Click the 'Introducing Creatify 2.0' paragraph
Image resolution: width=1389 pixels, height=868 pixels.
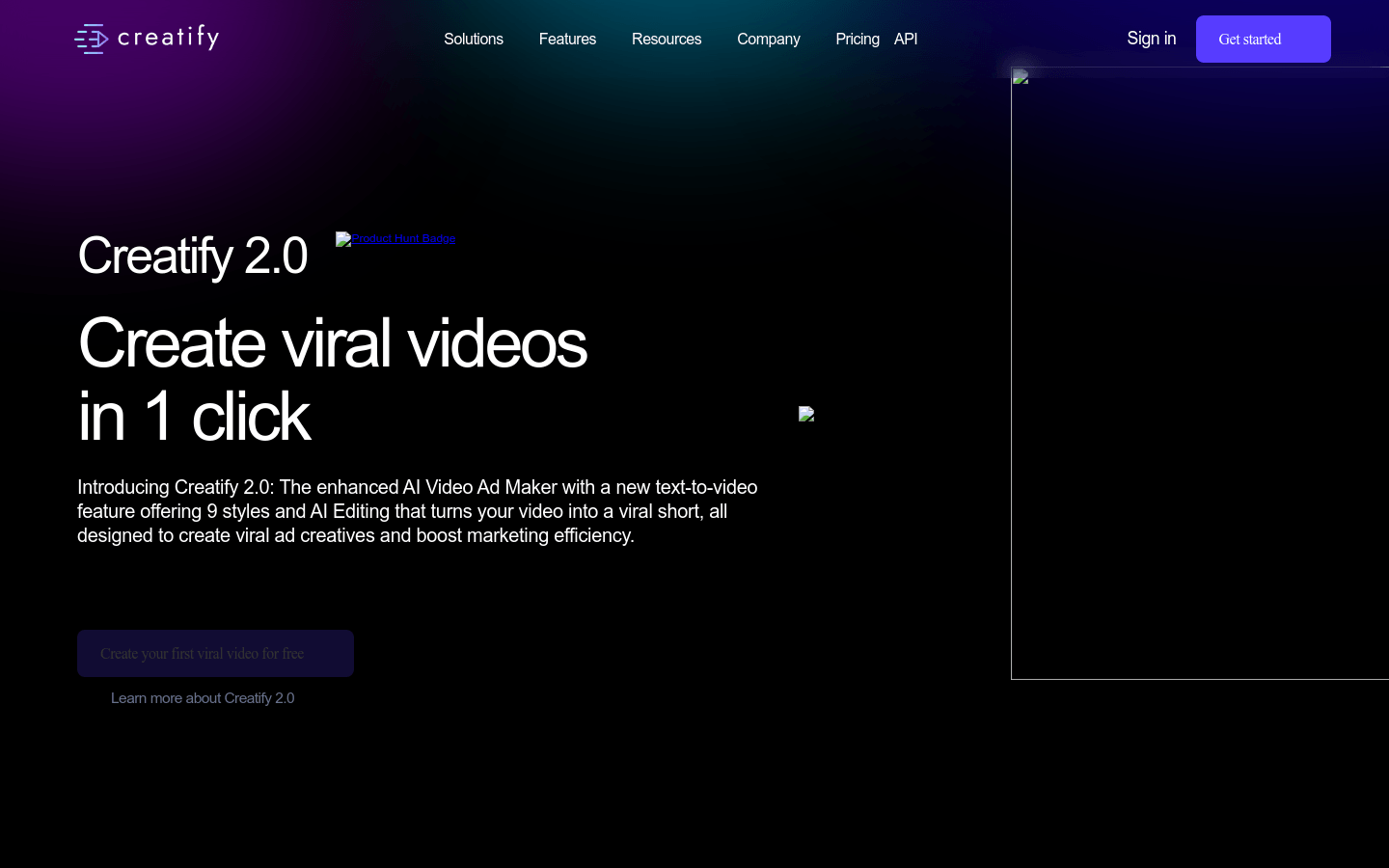tap(418, 511)
